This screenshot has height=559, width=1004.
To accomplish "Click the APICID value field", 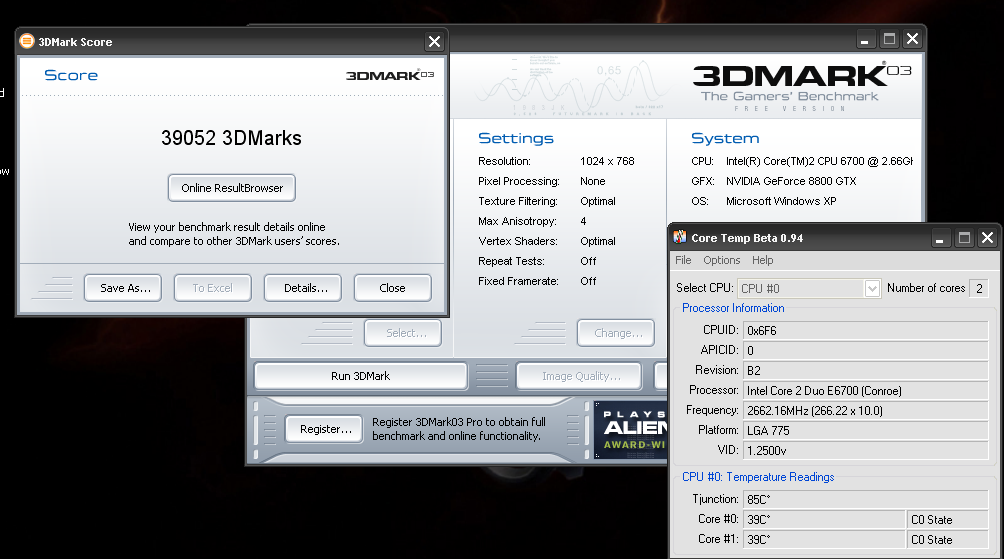I will (x=866, y=350).
